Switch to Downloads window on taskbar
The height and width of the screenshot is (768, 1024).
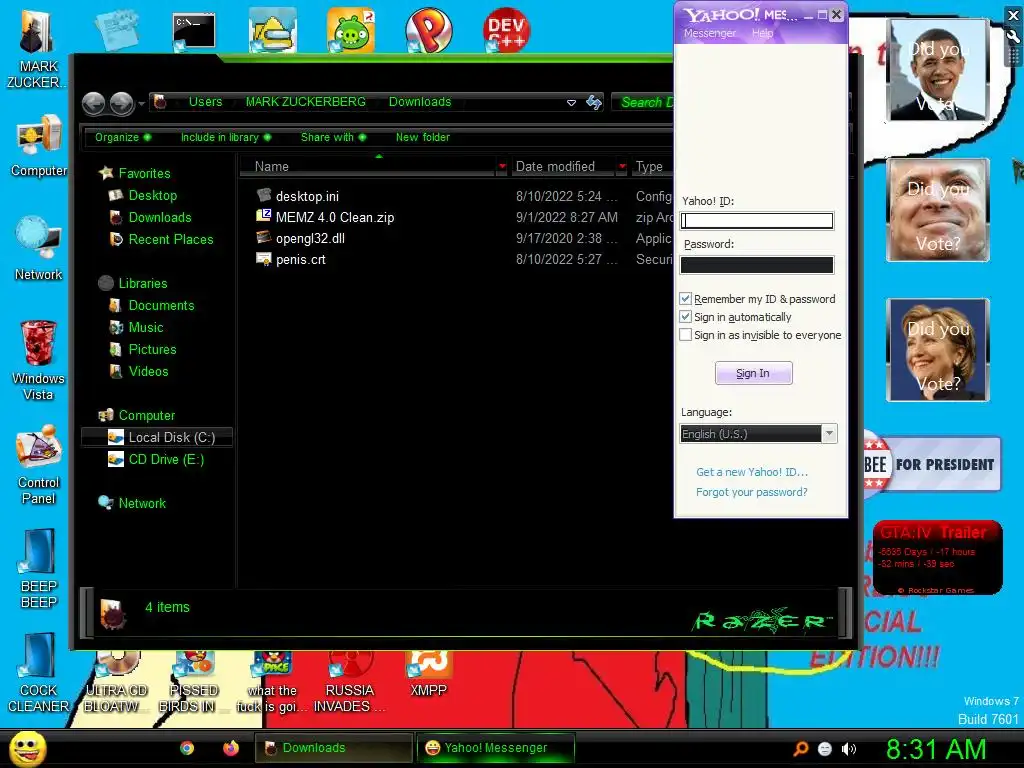333,748
